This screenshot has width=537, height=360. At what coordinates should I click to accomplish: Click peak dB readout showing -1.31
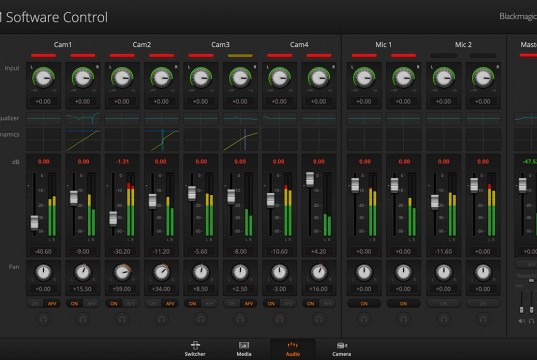coord(122,161)
